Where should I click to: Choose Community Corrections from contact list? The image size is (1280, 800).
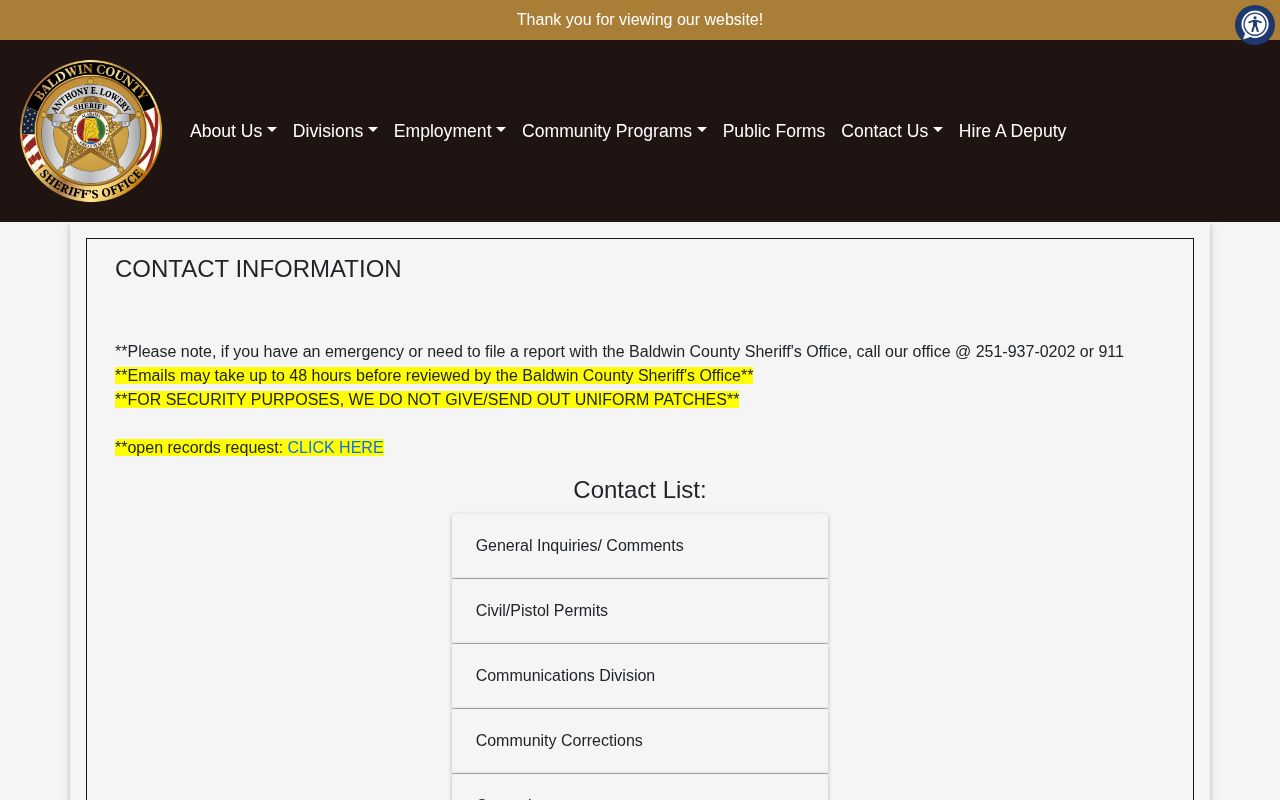(x=640, y=741)
